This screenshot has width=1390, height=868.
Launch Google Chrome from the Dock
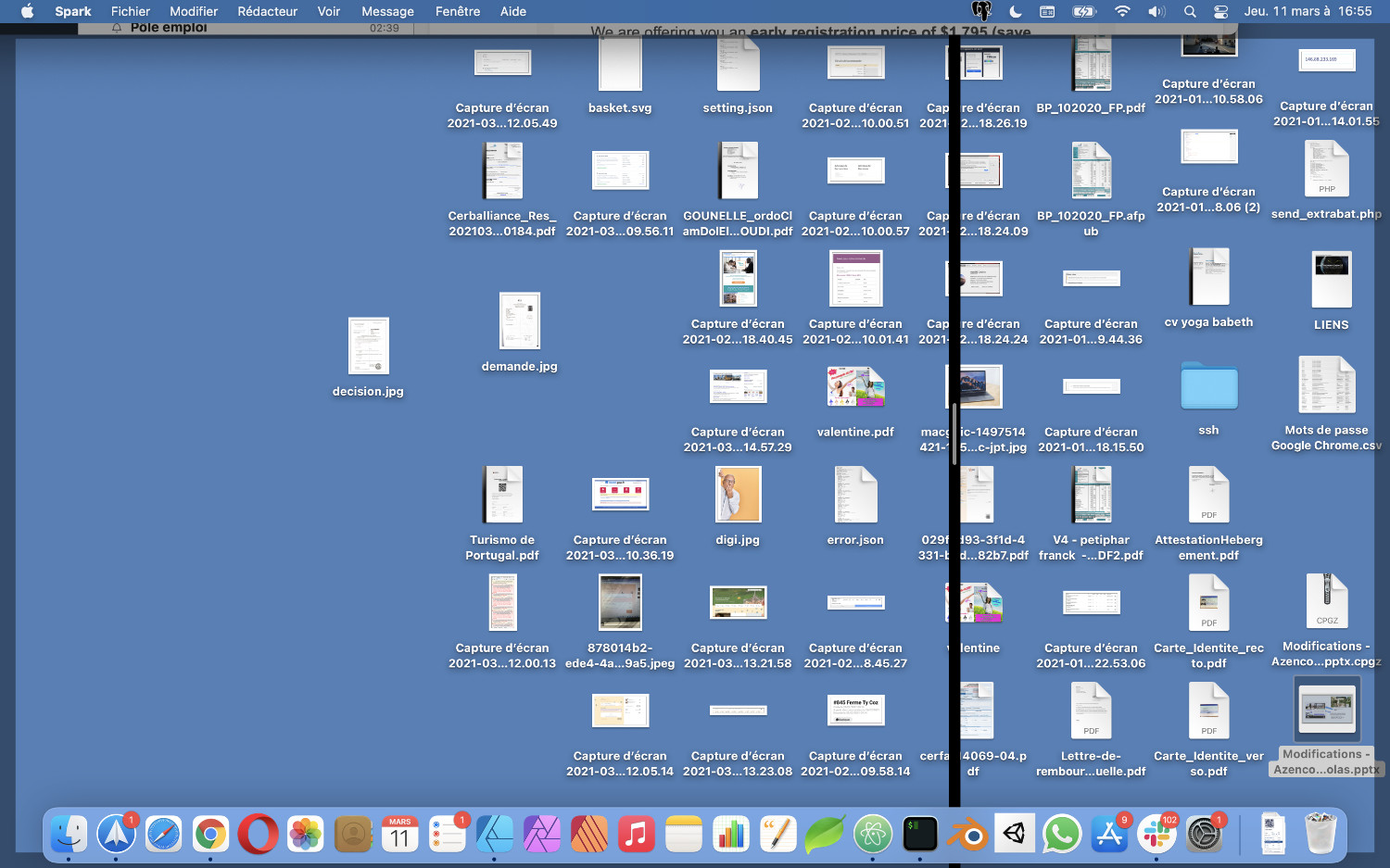click(211, 835)
